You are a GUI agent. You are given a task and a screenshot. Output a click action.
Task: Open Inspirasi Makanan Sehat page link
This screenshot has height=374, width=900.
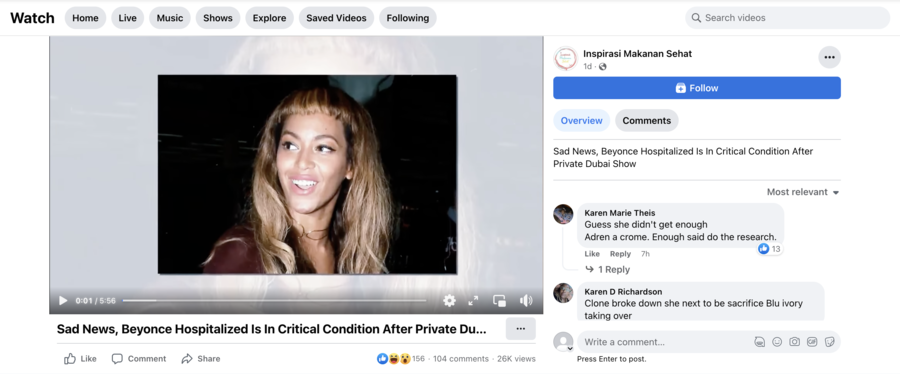coord(638,54)
